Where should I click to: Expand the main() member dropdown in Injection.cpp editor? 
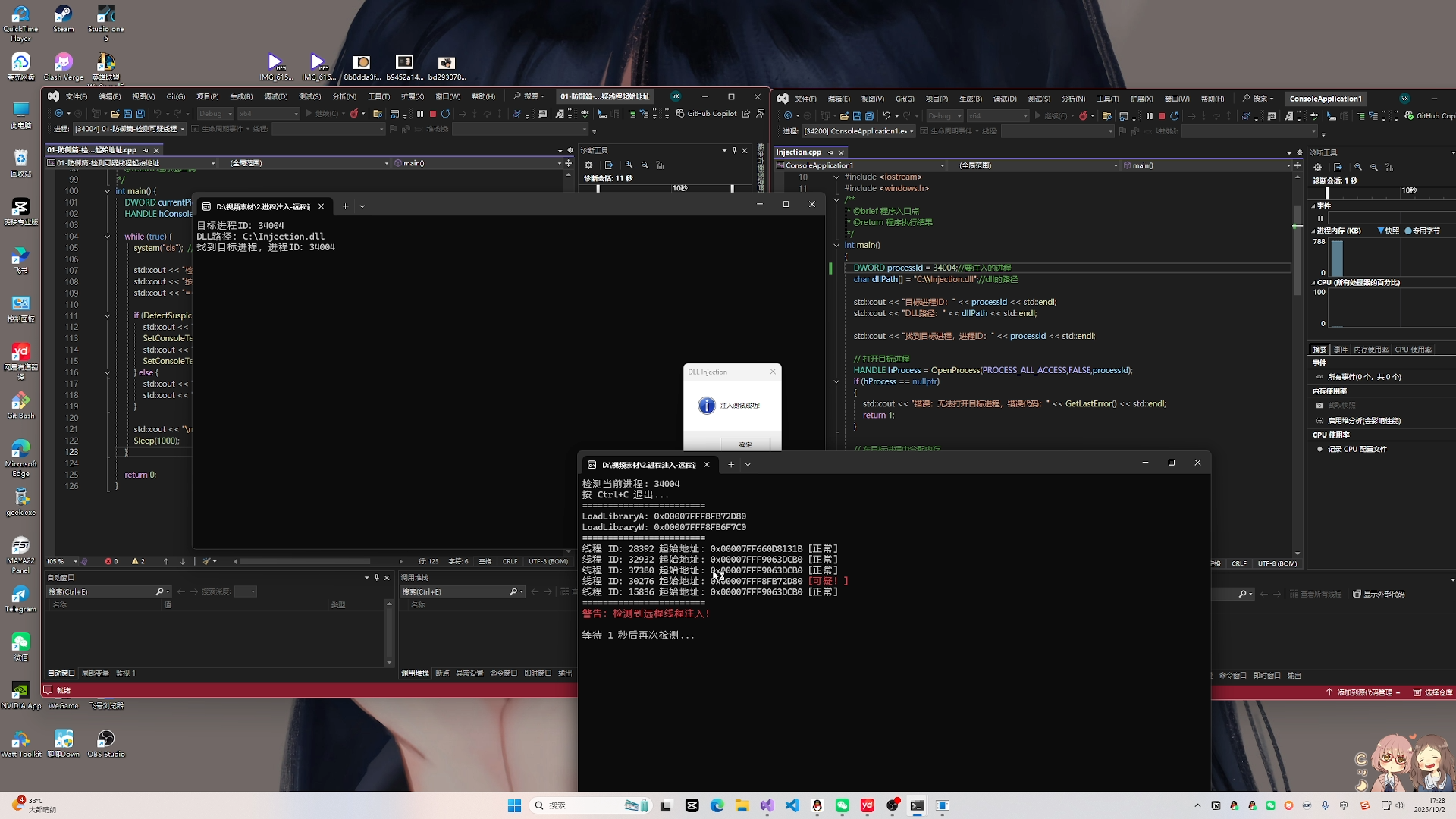click(x=1288, y=165)
